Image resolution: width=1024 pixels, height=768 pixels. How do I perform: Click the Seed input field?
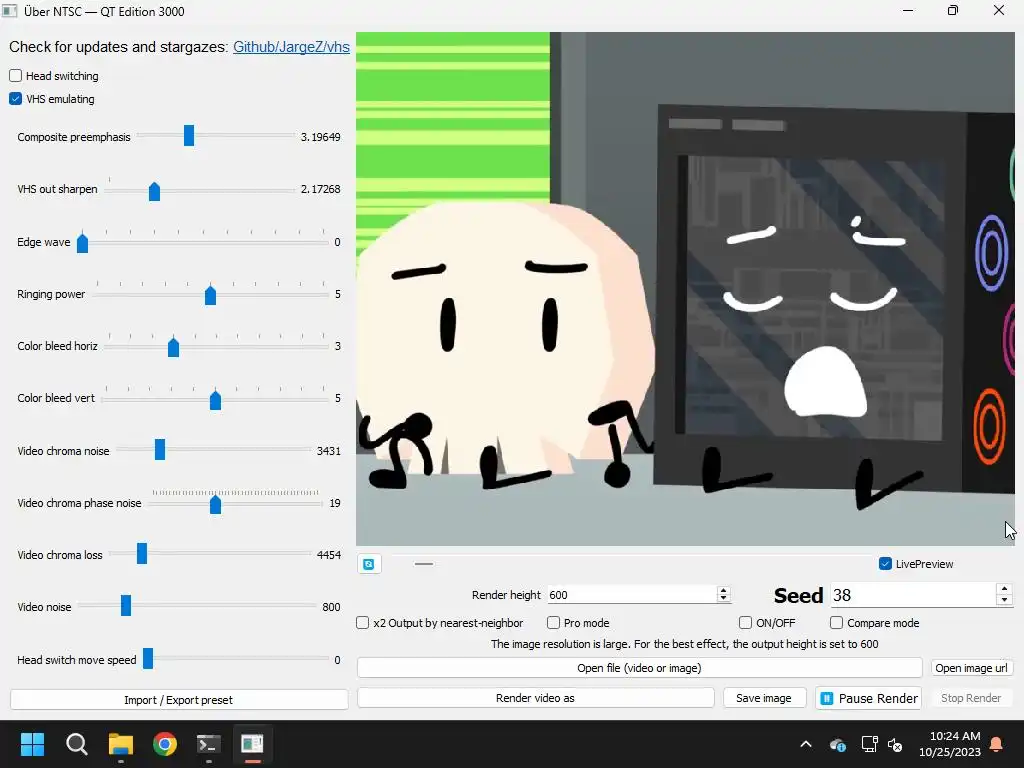click(914, 596)
